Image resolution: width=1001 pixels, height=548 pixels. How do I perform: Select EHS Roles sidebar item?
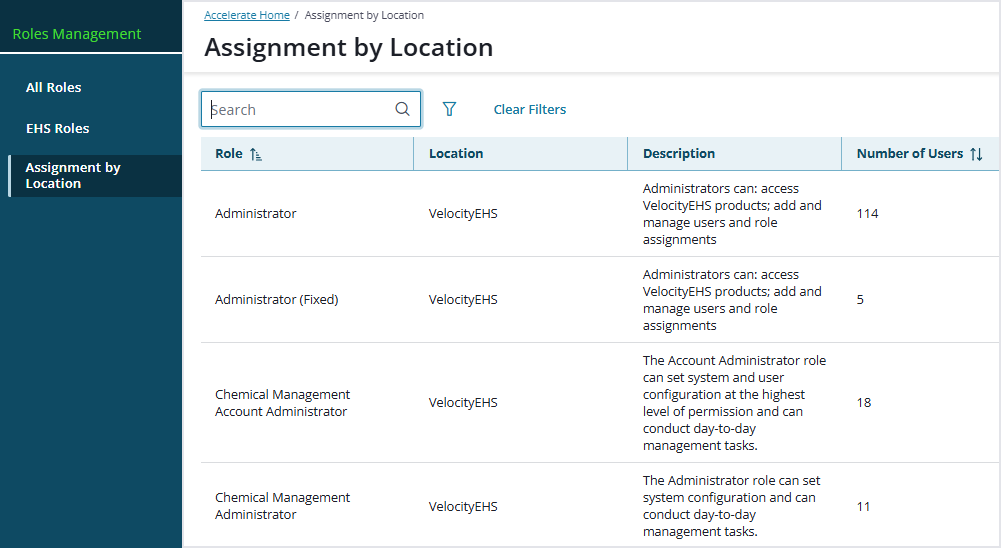coord(58,128)
